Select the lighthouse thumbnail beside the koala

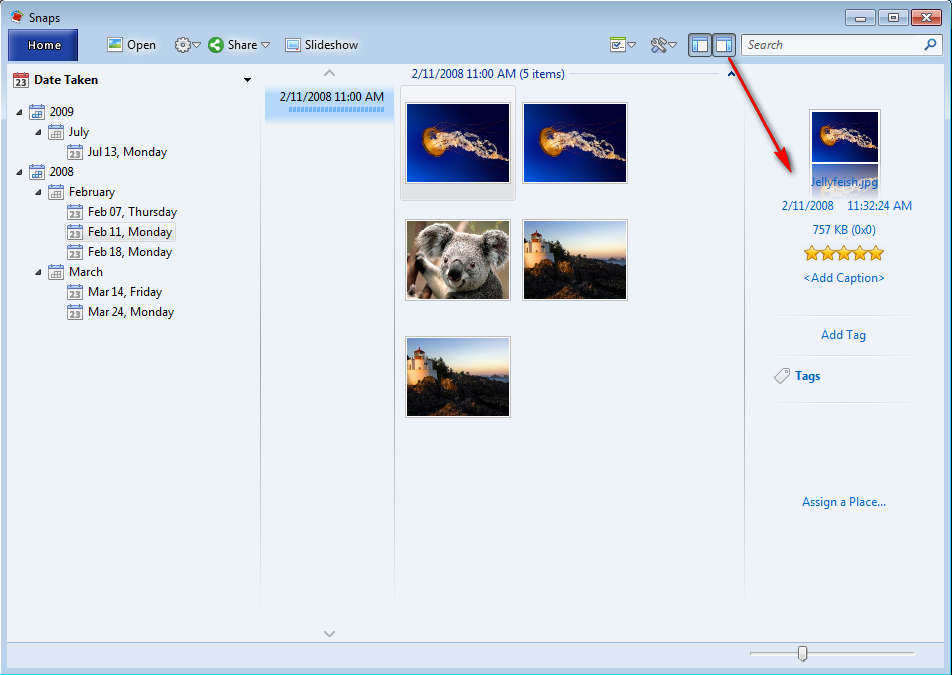click(x=574, y=260)
